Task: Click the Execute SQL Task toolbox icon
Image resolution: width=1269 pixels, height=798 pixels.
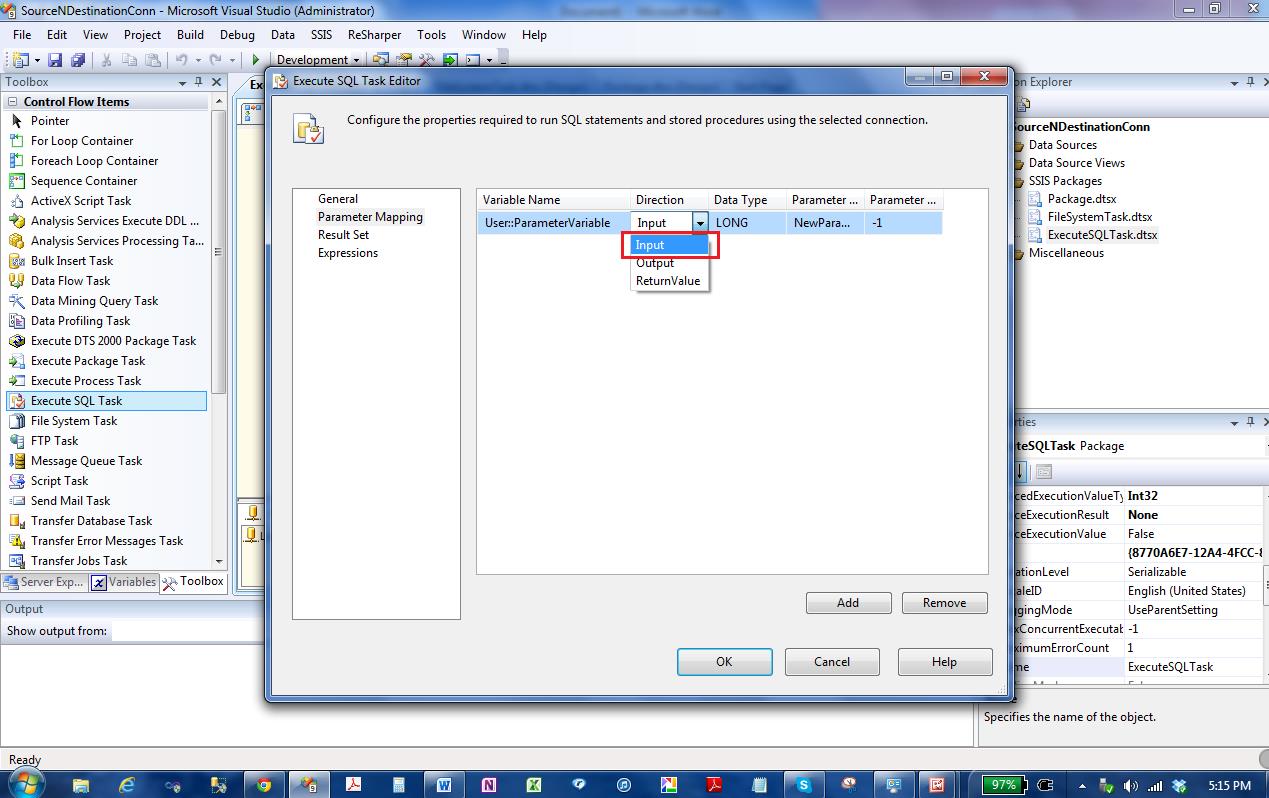Action: click(x=16, y=401)
